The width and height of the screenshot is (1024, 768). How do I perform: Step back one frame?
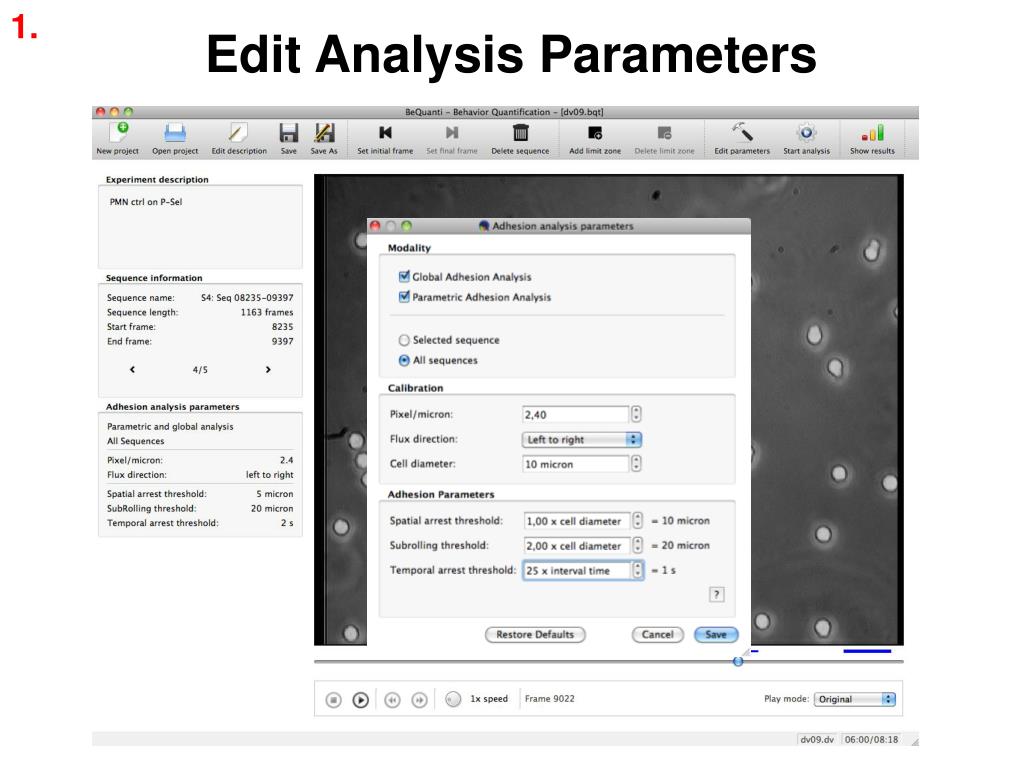(392, 700)
